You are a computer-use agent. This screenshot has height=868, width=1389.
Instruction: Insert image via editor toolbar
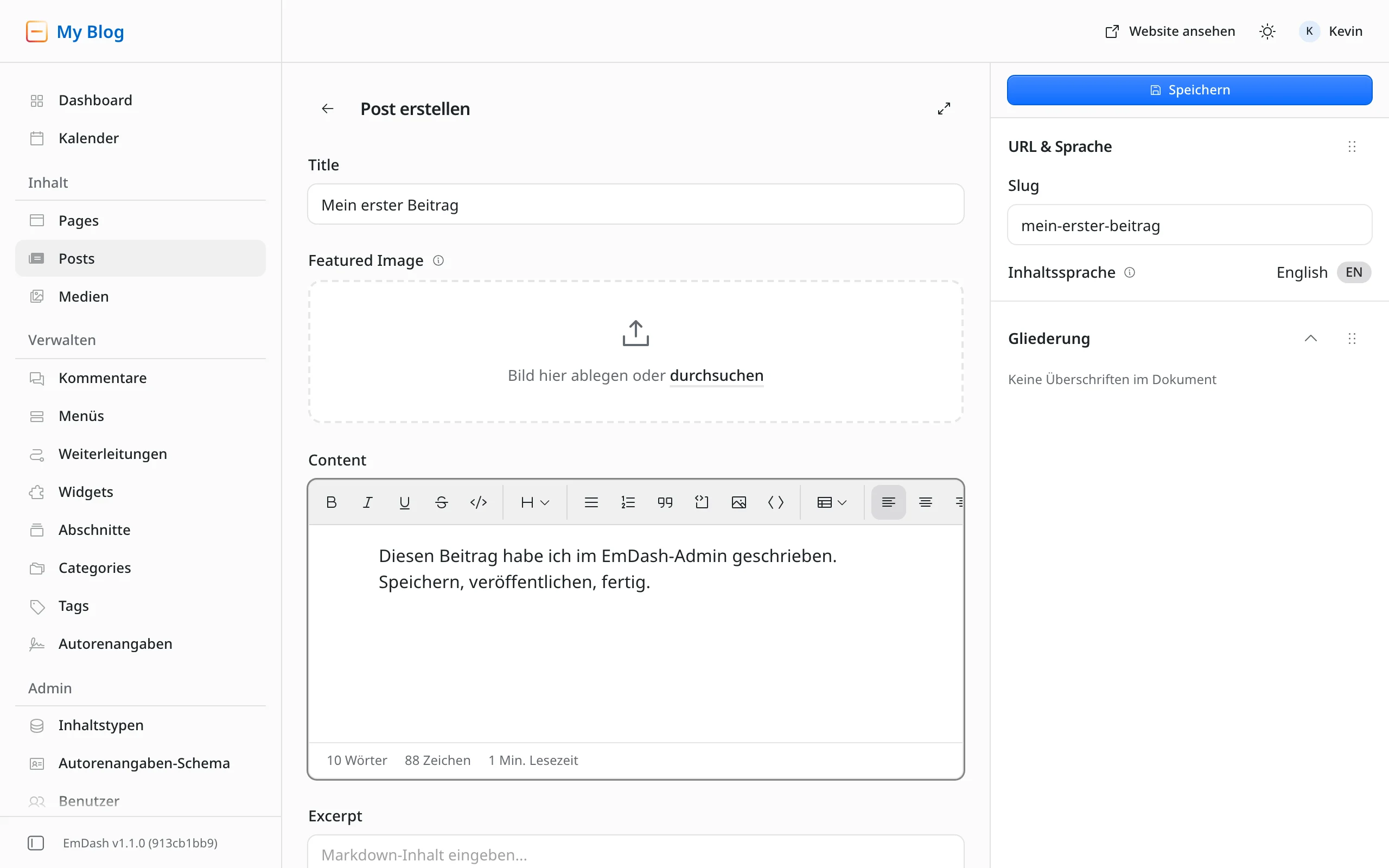(x=738, y=502)
